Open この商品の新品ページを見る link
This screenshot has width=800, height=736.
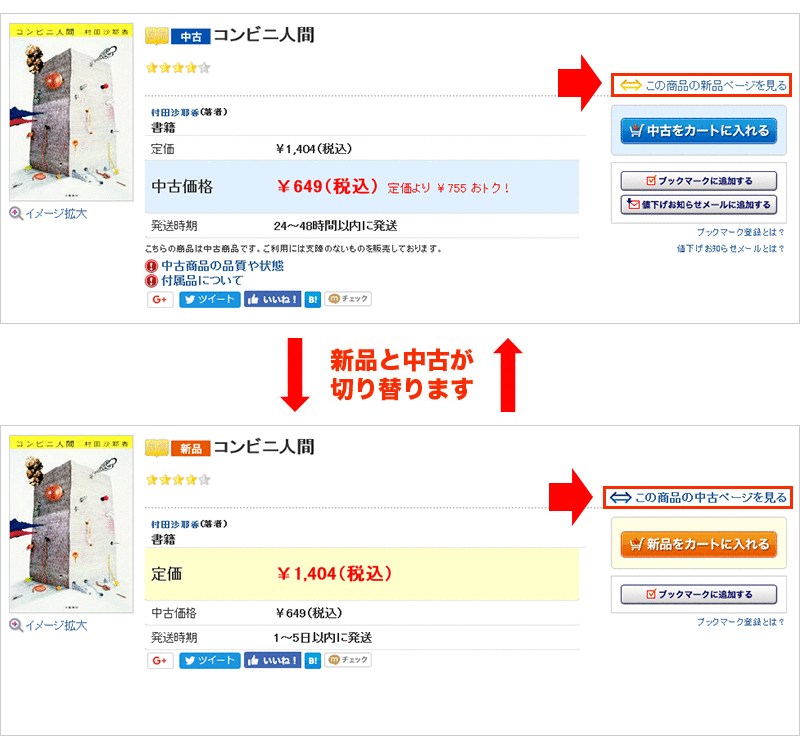point(703,85)
